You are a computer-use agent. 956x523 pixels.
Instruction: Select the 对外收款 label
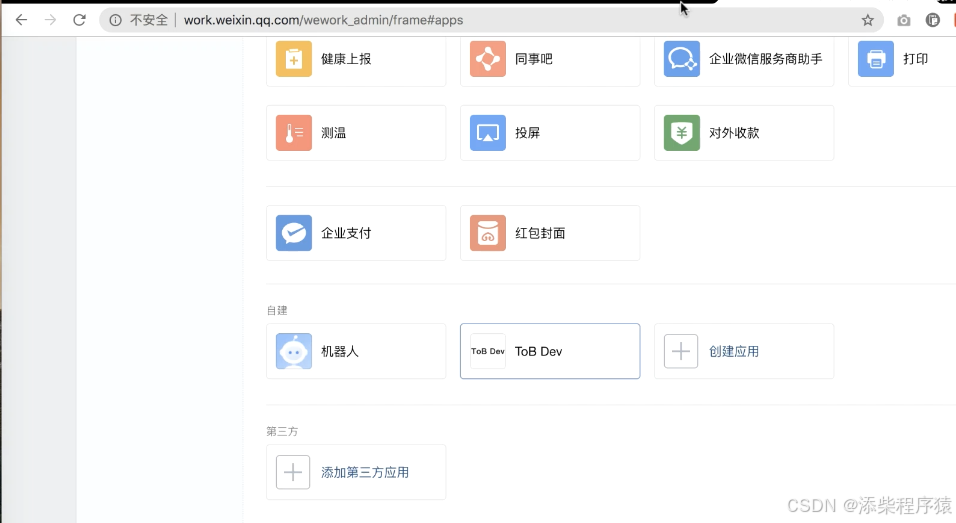(734, 133)
